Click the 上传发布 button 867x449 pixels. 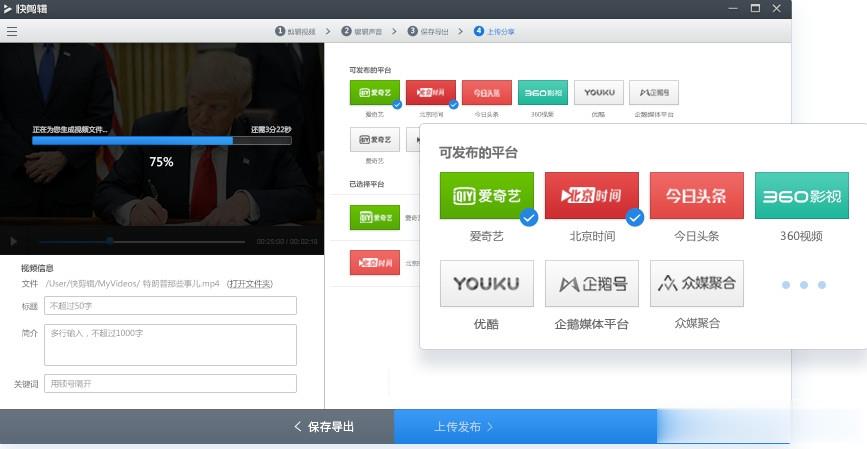pos(525,426)
